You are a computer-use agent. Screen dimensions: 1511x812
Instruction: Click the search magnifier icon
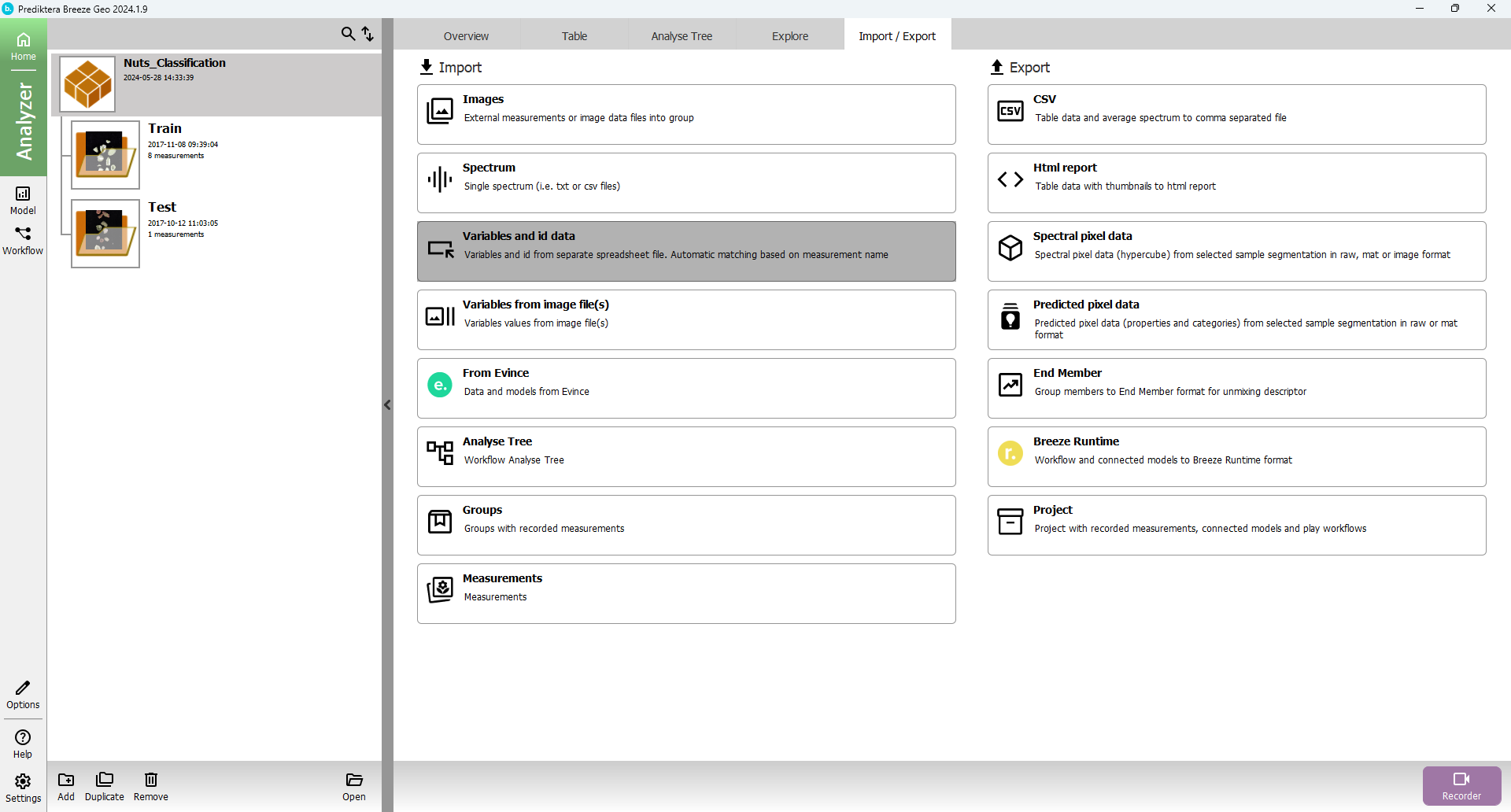click(x=348, y=34)
